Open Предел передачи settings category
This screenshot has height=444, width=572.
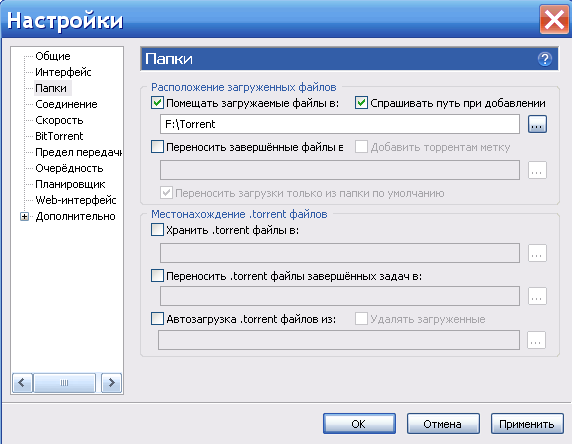[x=78, y=152]
